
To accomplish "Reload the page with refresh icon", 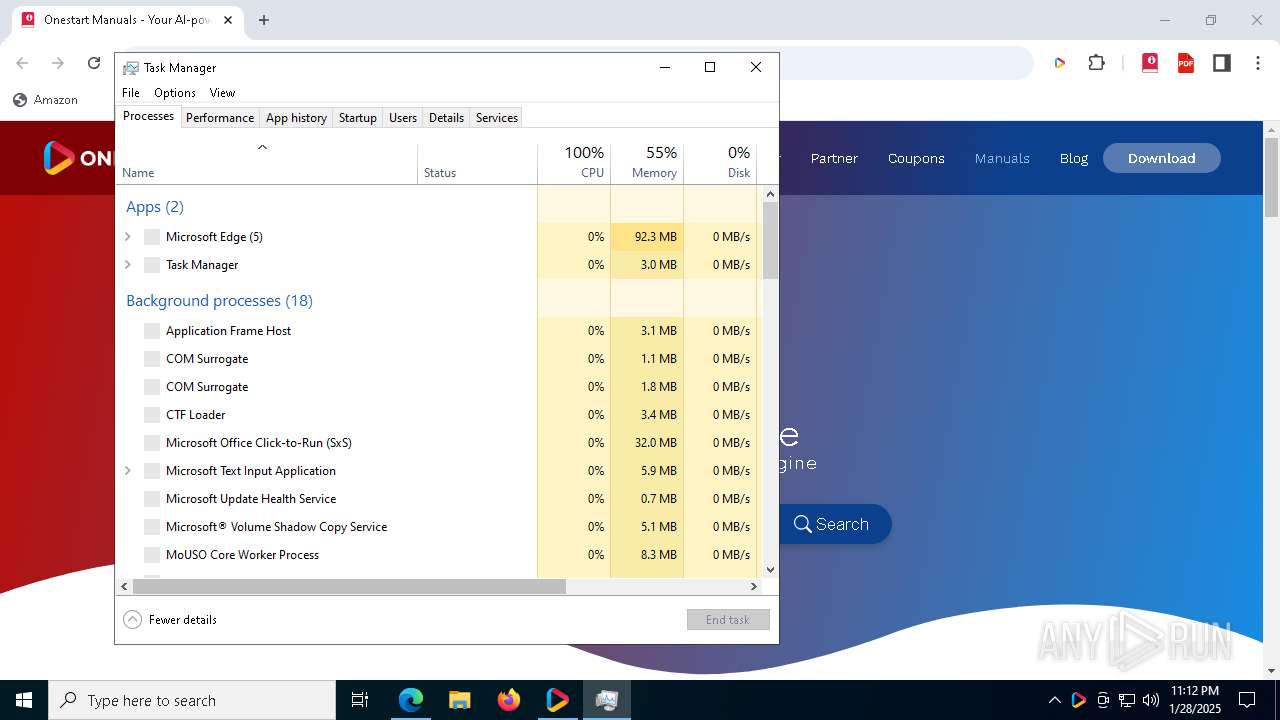I will [94, 63].
